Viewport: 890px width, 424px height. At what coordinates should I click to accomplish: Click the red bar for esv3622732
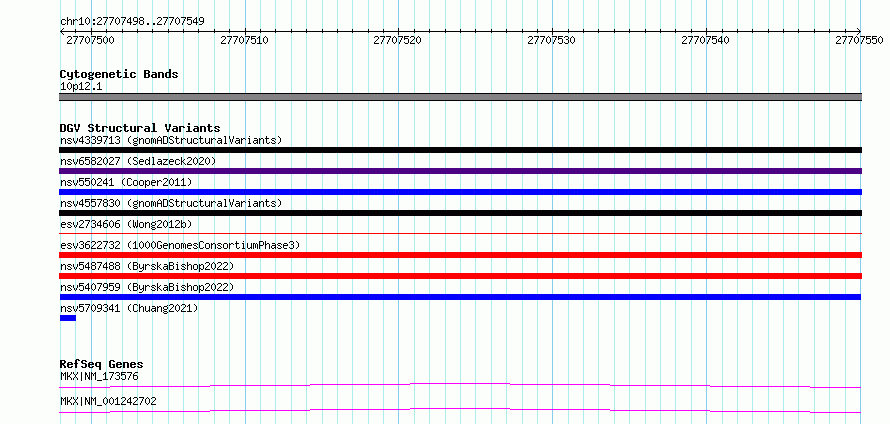point(460,255)
